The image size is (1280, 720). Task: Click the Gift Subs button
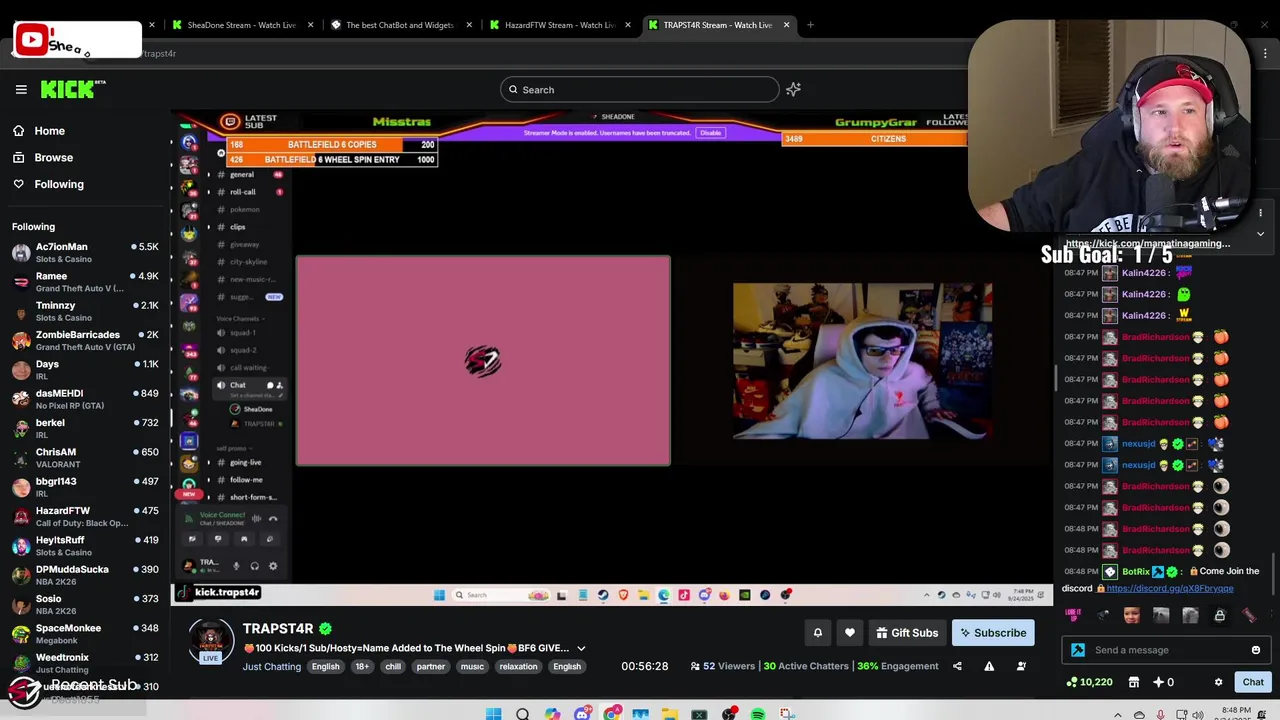(x=907, y=633)
